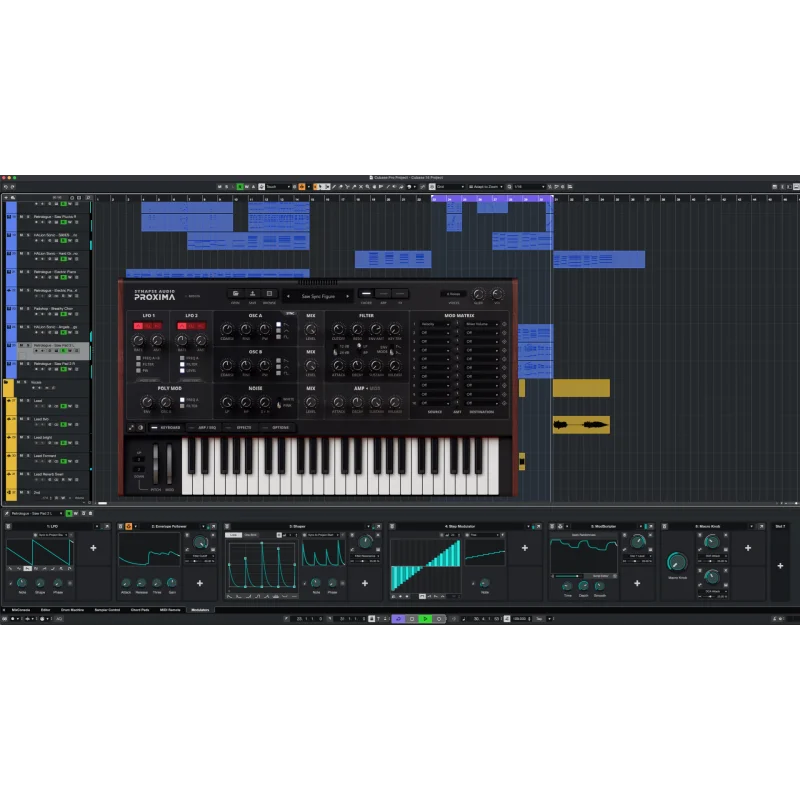This screenshot has height=800, width=800.
Task: Go to previous Proxima preset arrow
Action: (288, 296)
